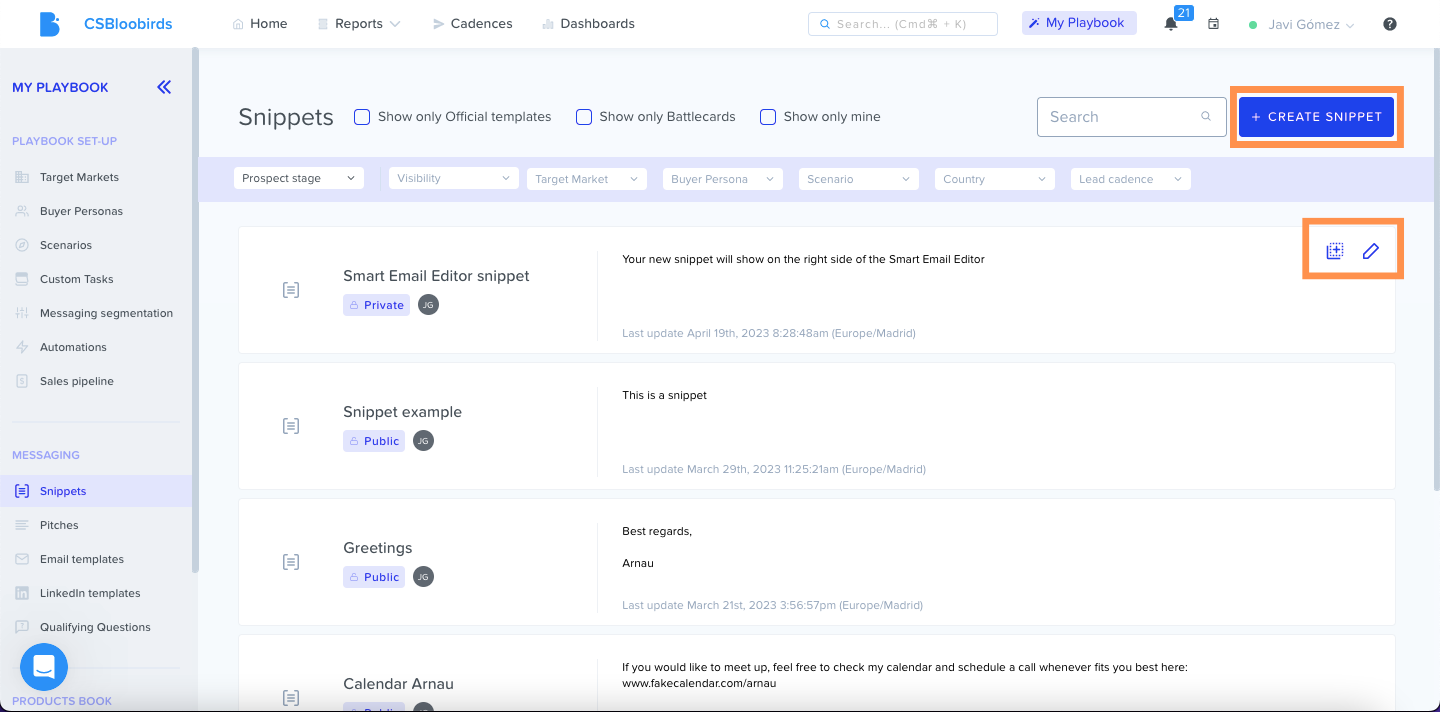Click the CSBloobirds logo icon
This screenshot has height=712, width=1440.
[49, 24]
